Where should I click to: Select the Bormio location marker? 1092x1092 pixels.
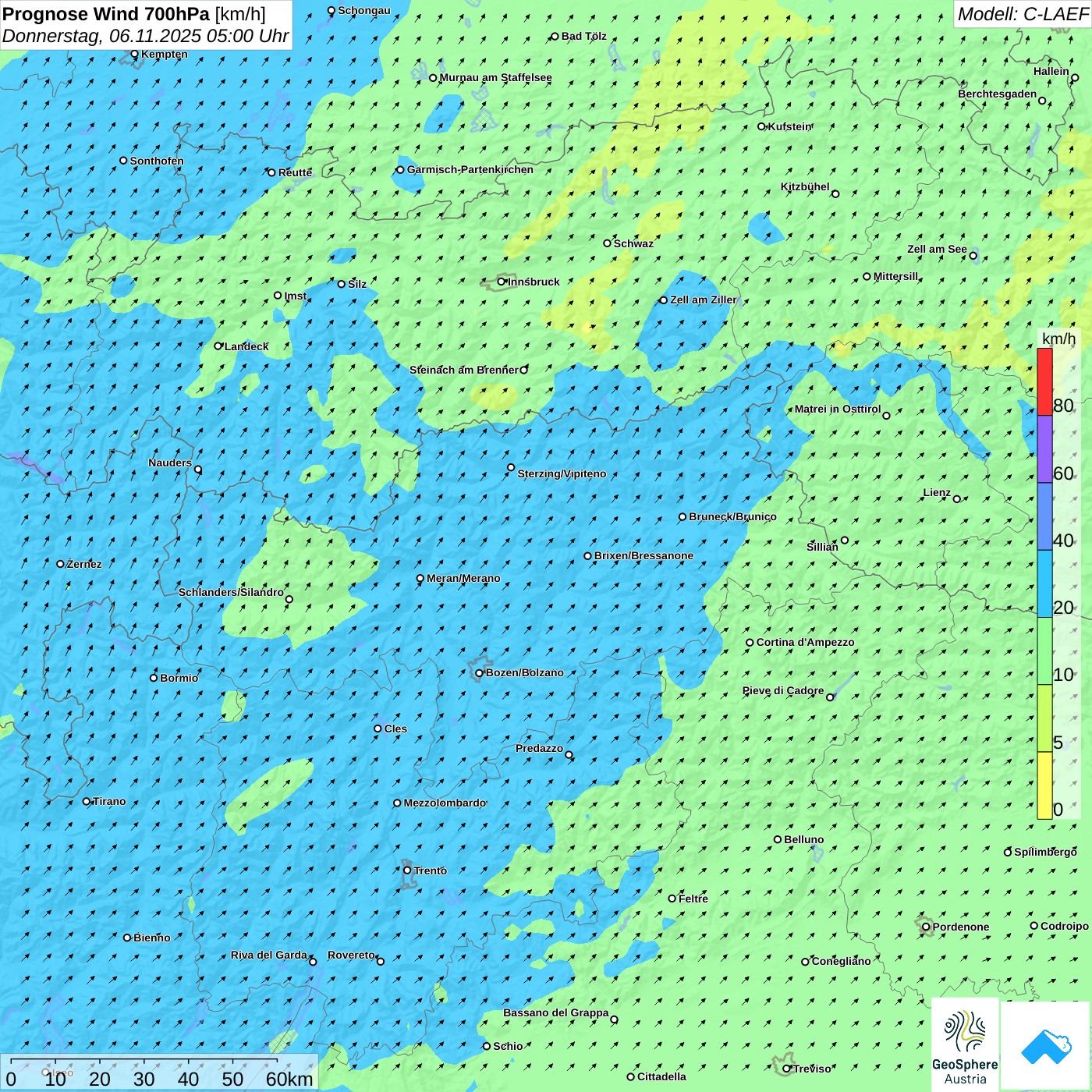click(x=154, y=678)
